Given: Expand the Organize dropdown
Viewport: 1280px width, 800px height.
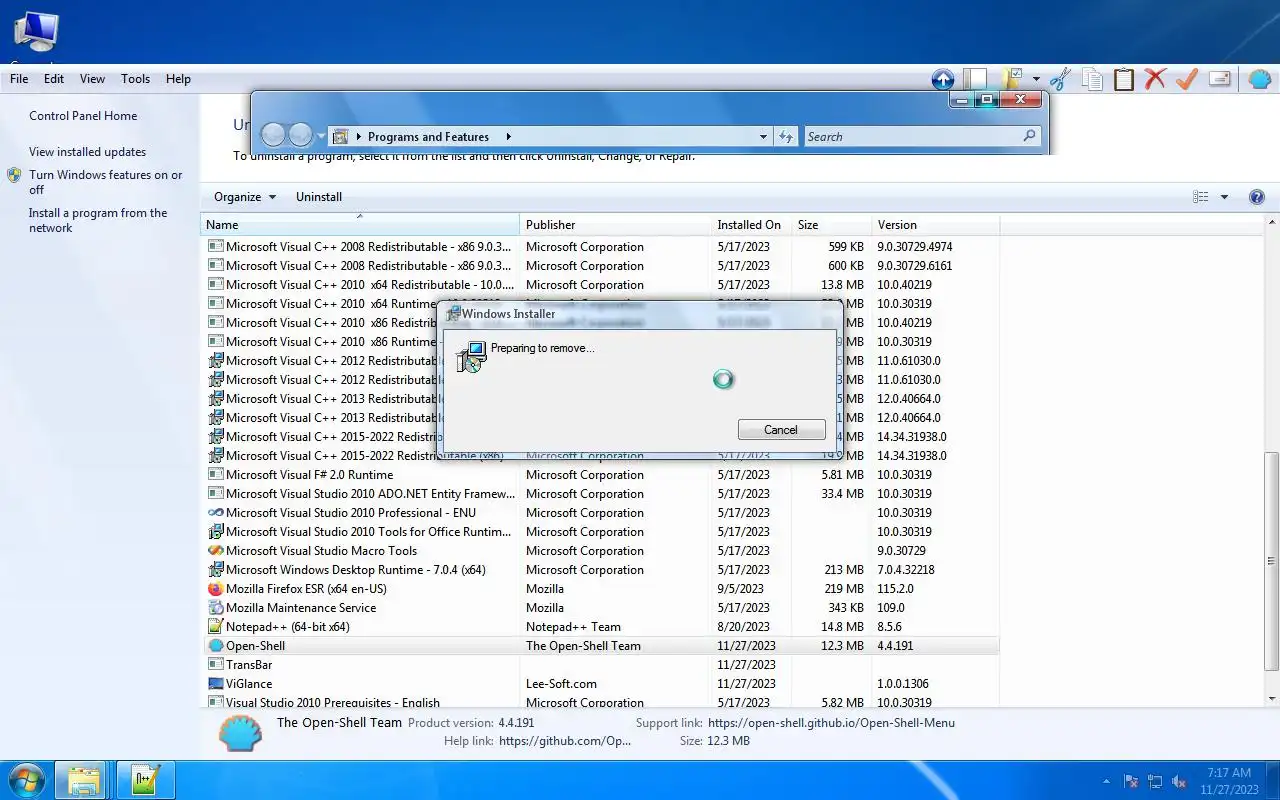Looking at the screenshot, I should pos(245,197).
